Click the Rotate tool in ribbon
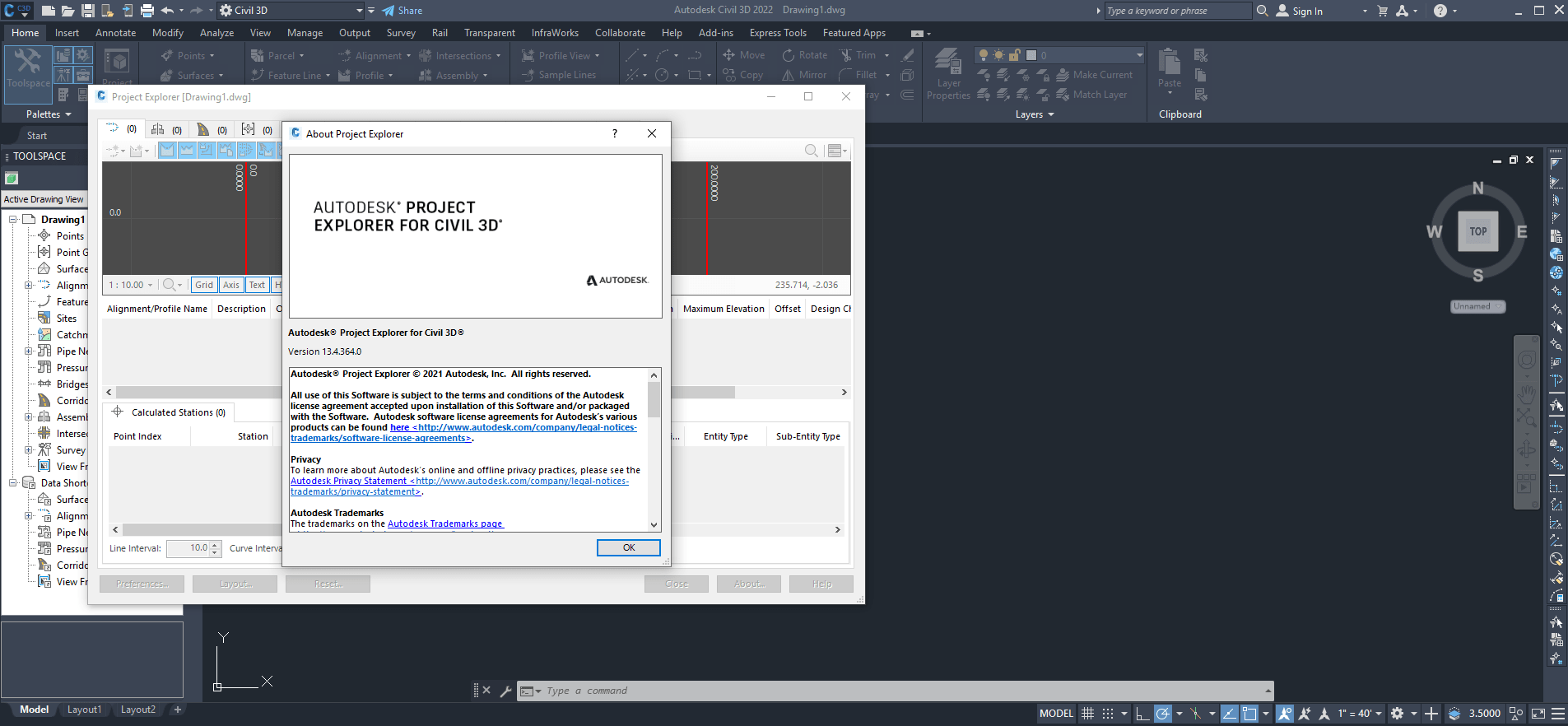The image size is (1568, 726). point(804,55)
